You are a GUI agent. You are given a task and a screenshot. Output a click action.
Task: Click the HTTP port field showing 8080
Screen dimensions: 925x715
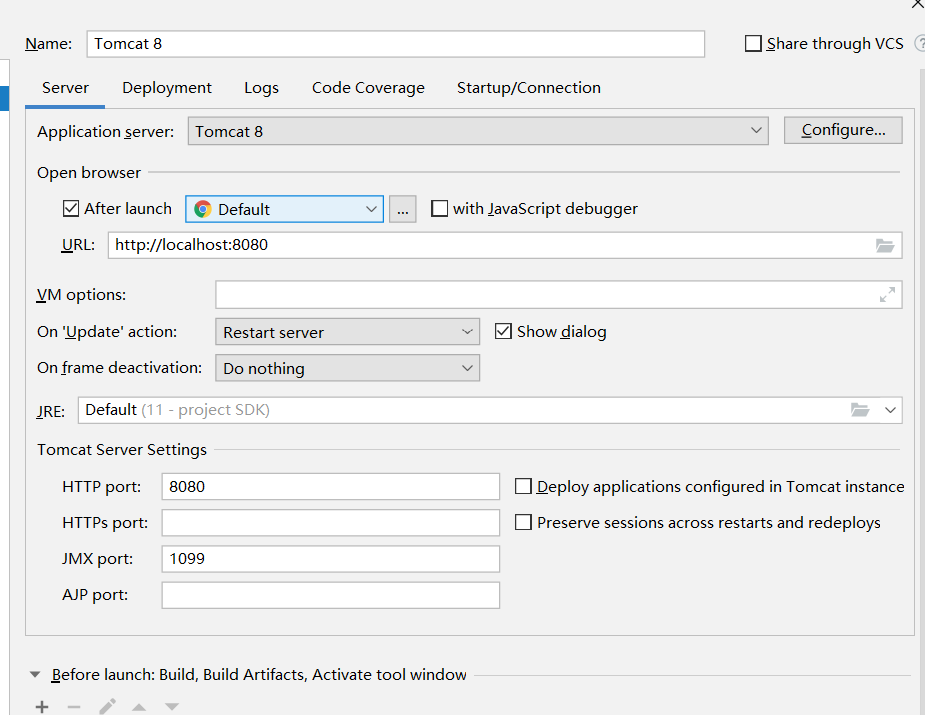coord(330,487)
